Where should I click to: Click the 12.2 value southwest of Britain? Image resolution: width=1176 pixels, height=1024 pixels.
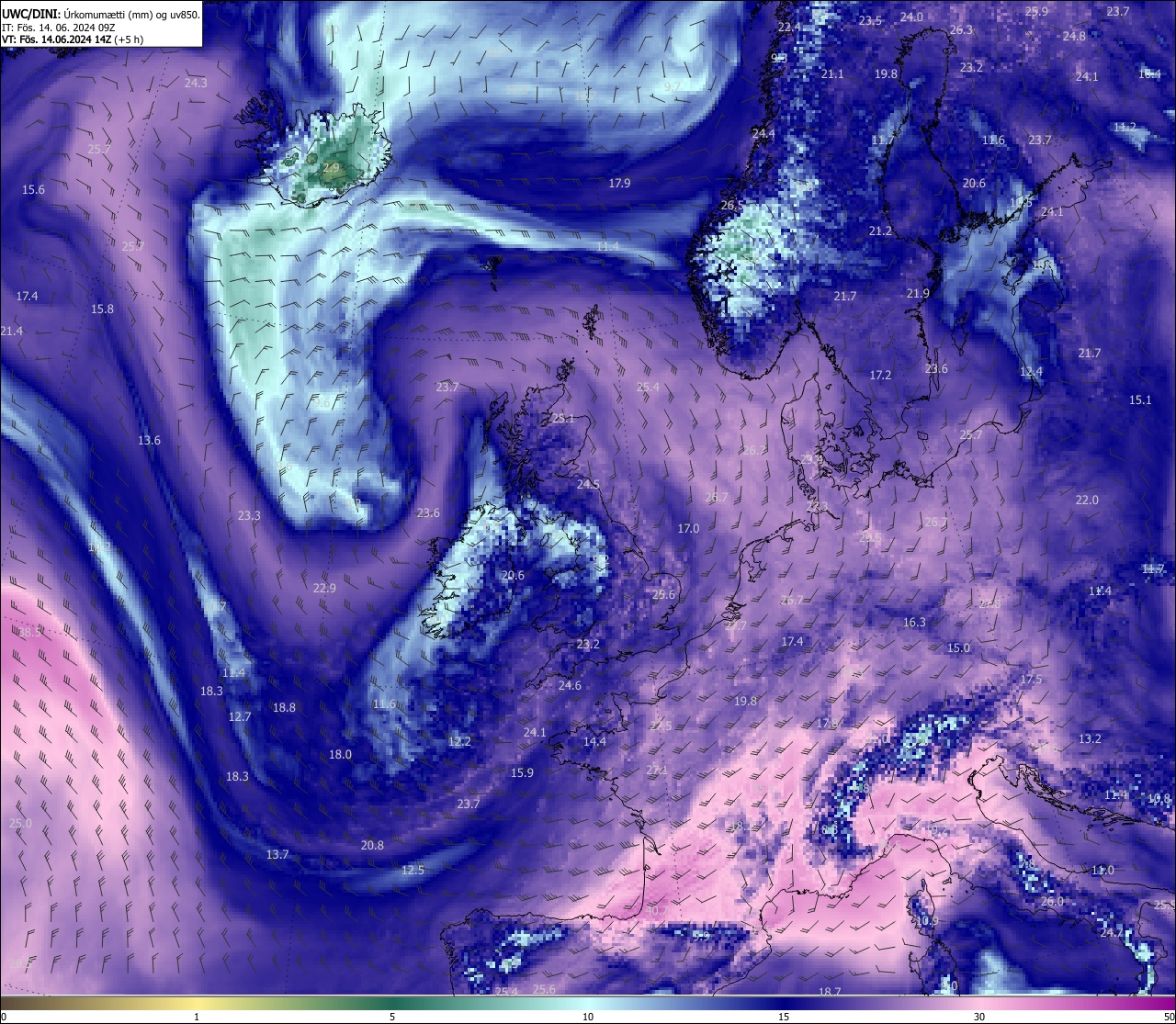[x=459, y=741]
